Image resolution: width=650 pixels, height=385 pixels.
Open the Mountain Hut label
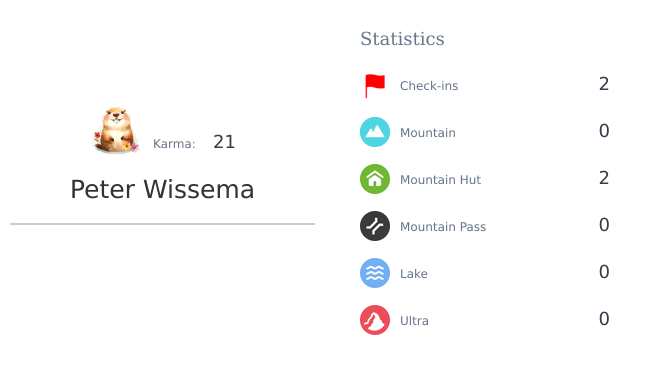tap(440, 179)
